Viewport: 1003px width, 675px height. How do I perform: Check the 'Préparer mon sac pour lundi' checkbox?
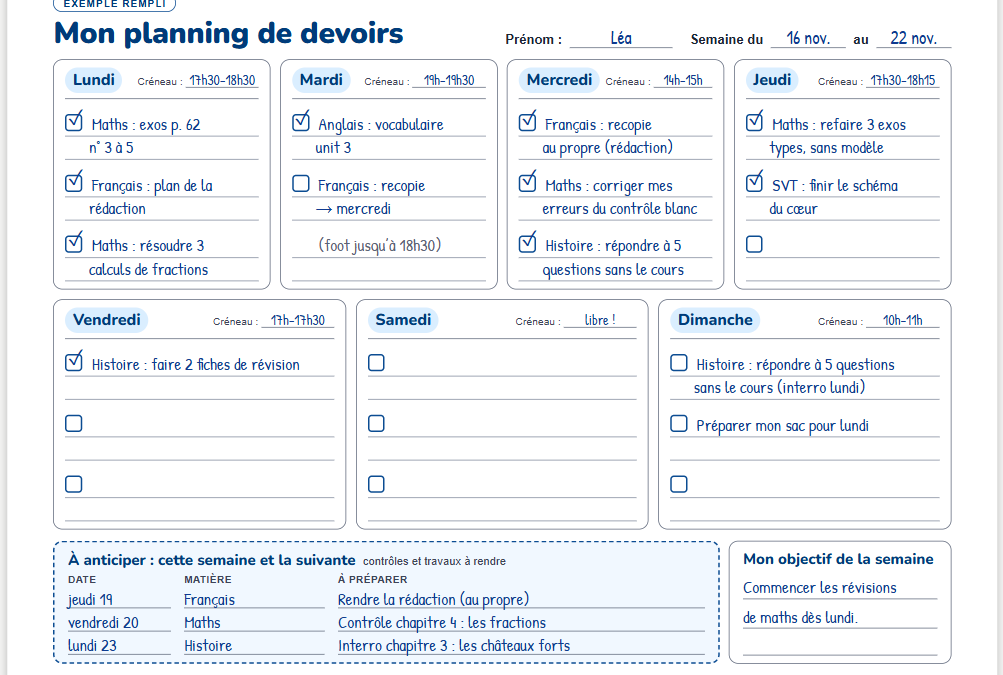pos(679,424)
